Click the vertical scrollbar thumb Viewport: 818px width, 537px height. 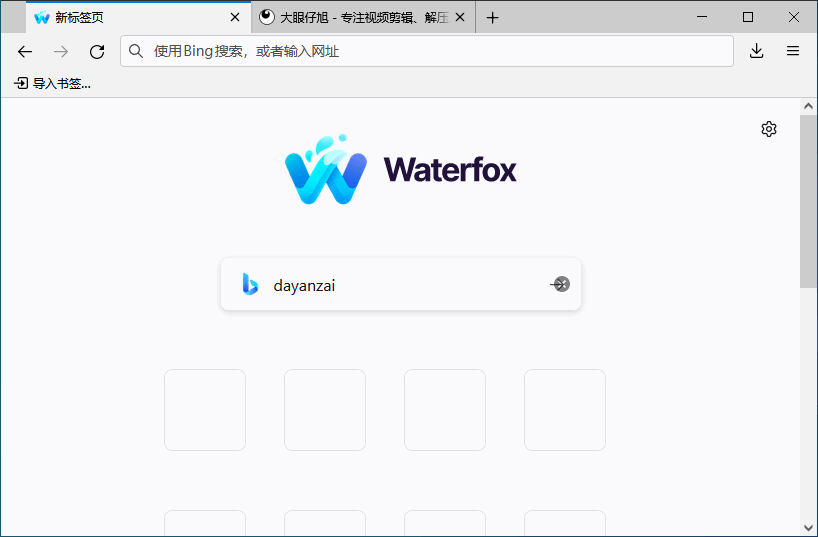coord(808,201)
